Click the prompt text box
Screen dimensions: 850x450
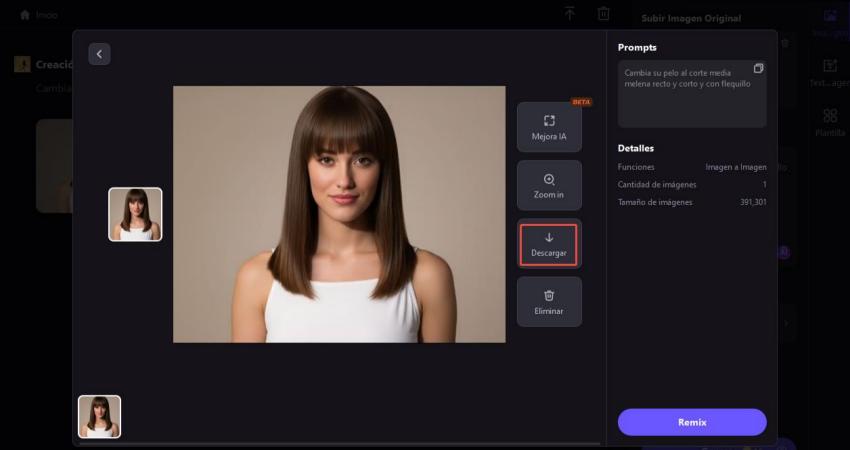[x=691, y=94]
